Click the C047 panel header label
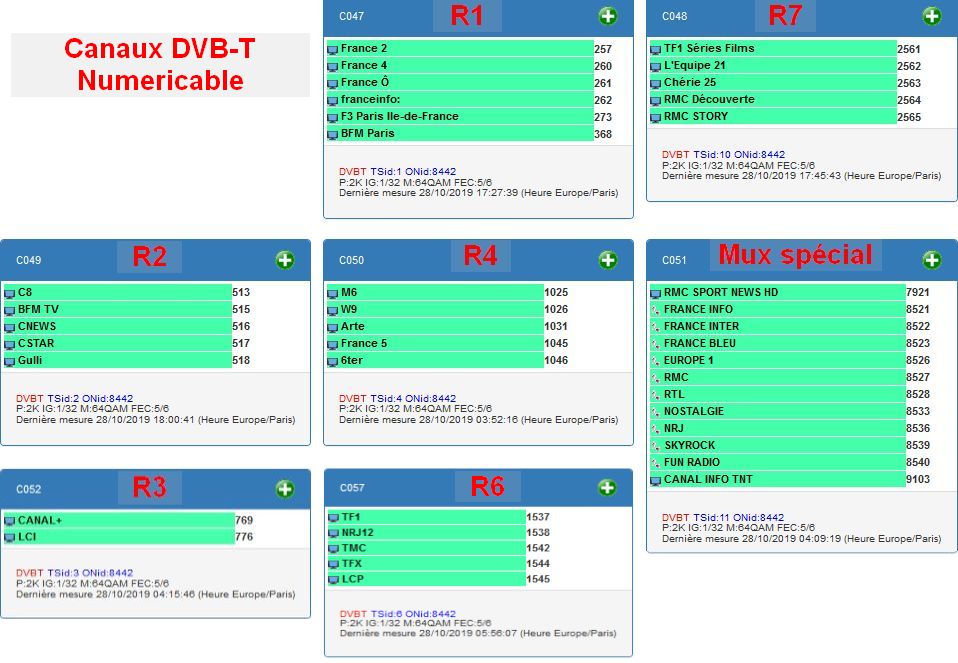The height and width of the screenshot is (663, 958). click(x=351, y=16)
